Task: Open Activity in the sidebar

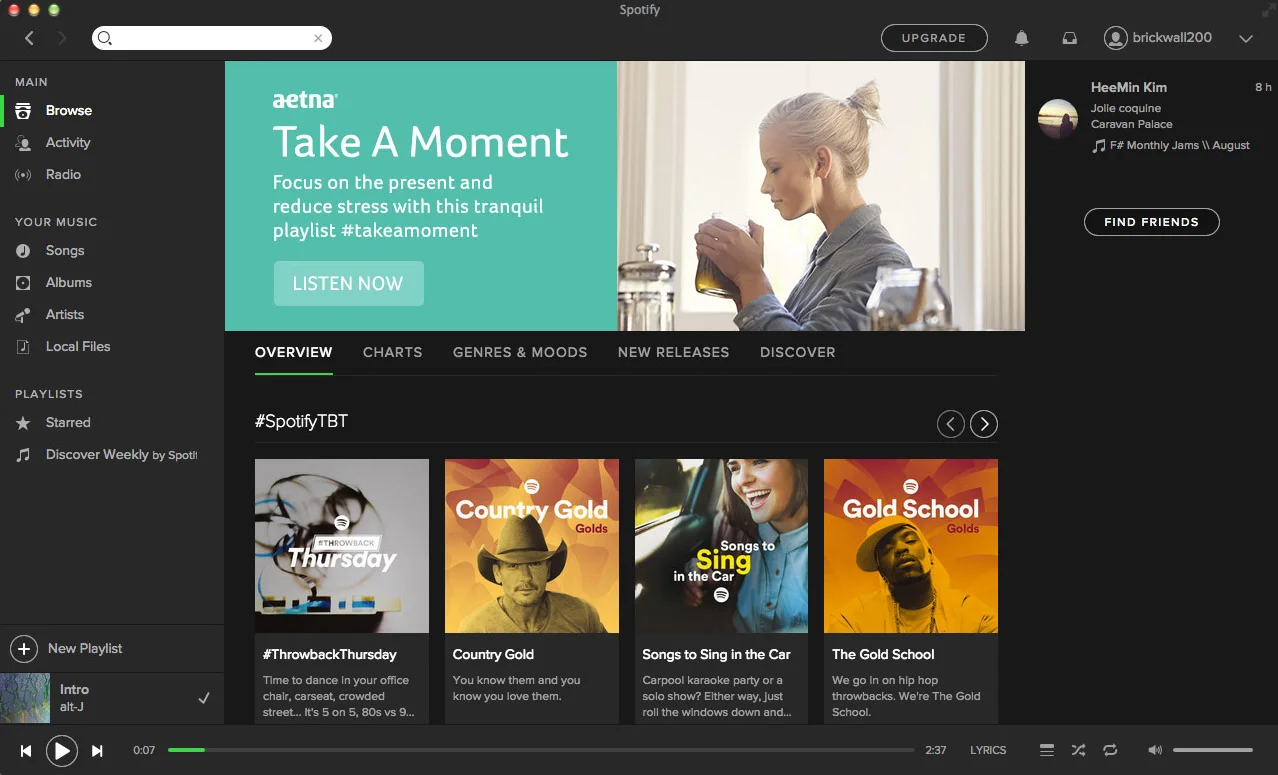Action: tap(112, 143)
